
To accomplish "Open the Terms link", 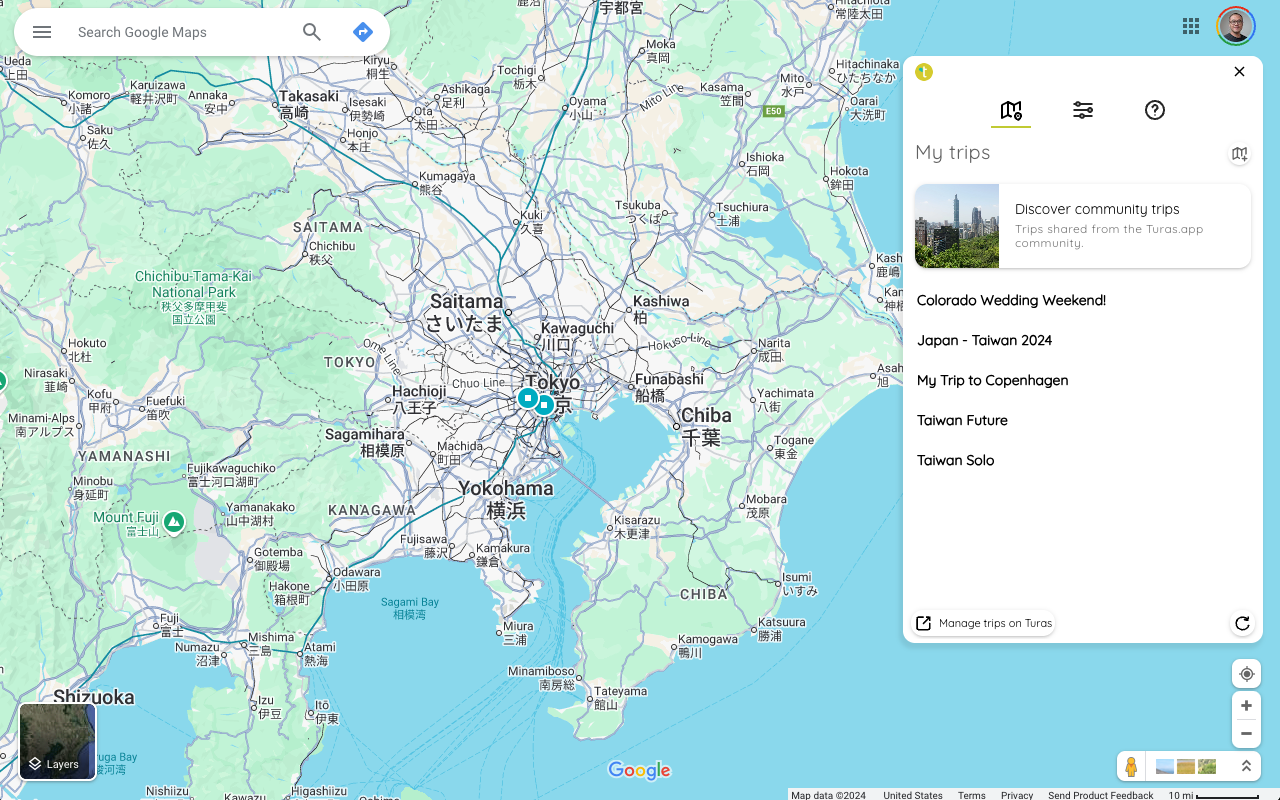I will [971, 795].
